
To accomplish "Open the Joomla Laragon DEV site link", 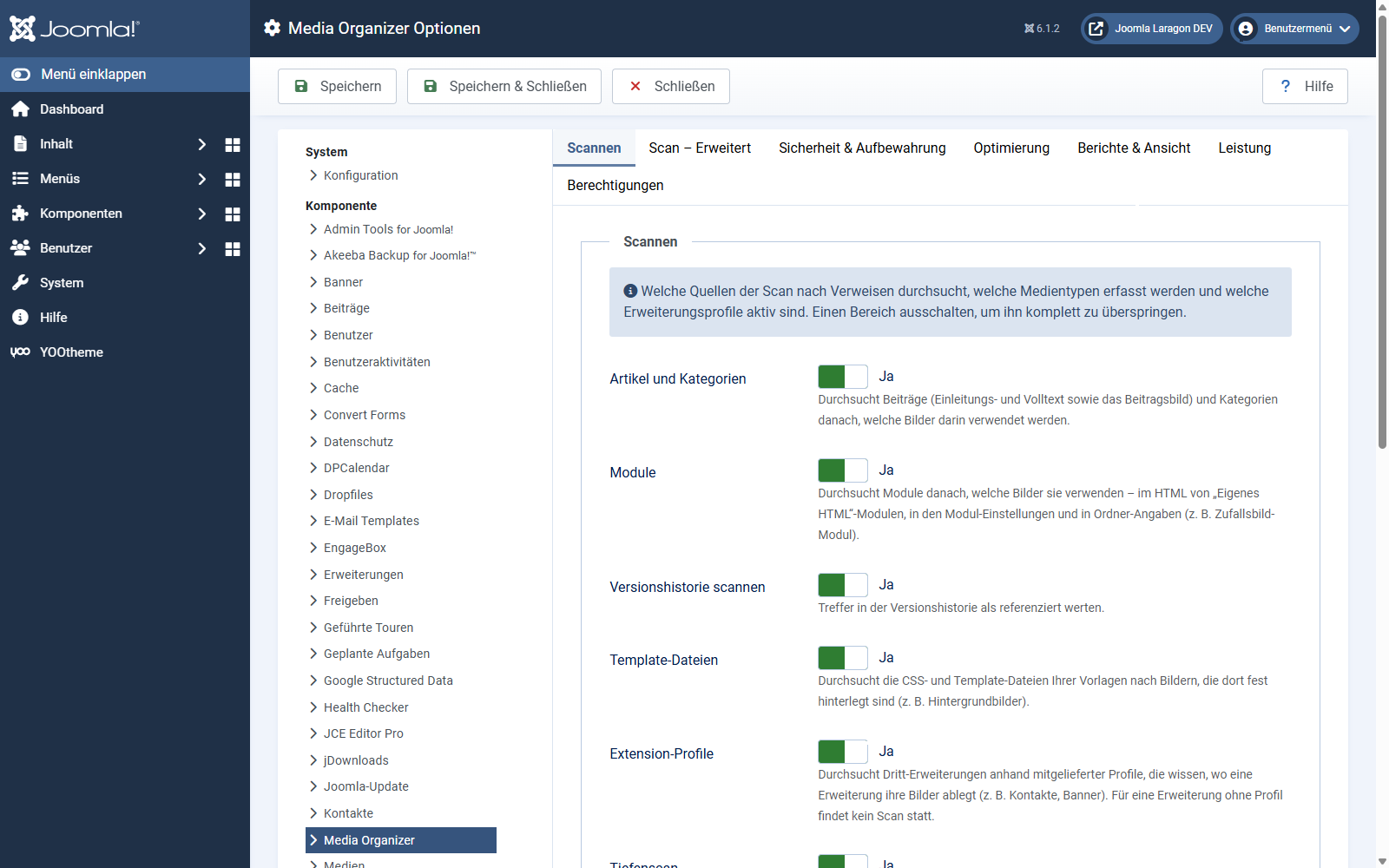I will (x=1152, y=29).
